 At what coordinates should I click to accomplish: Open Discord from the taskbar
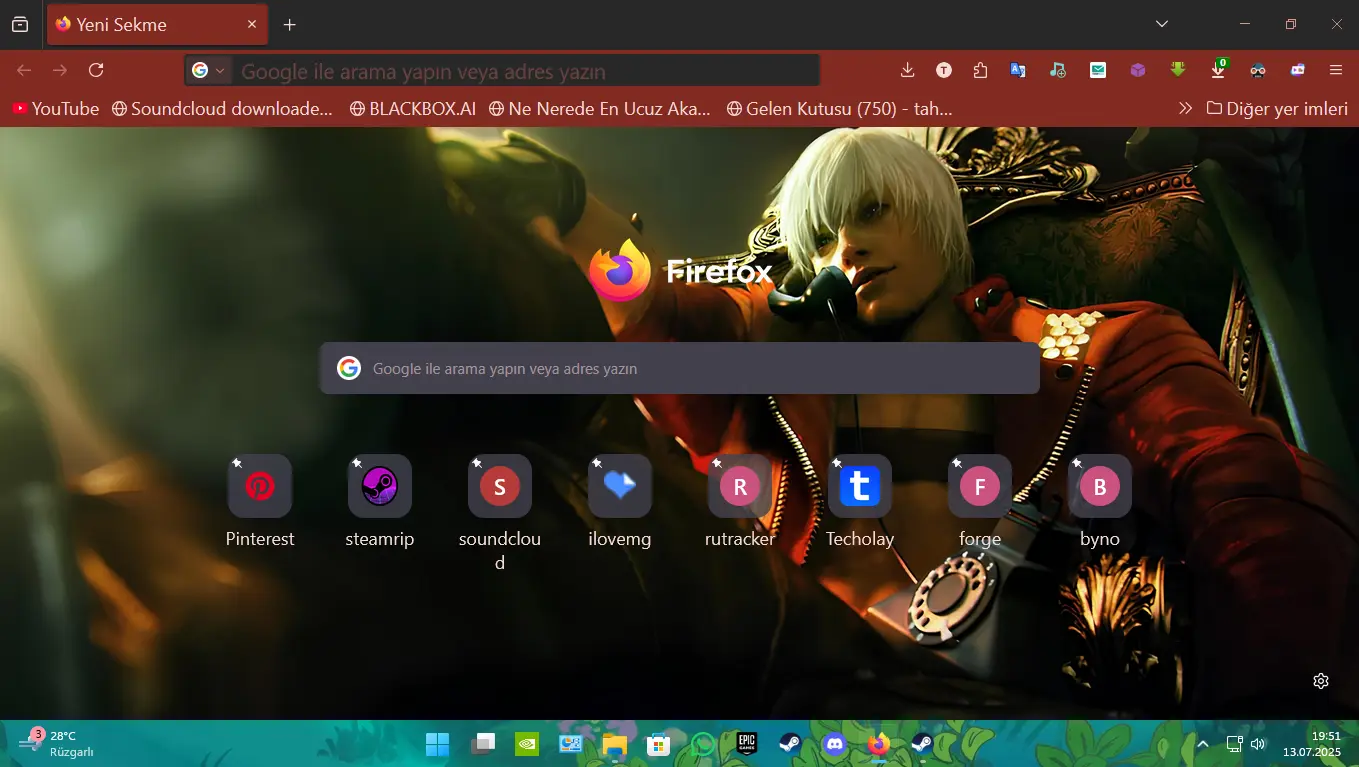click(834, 744)
